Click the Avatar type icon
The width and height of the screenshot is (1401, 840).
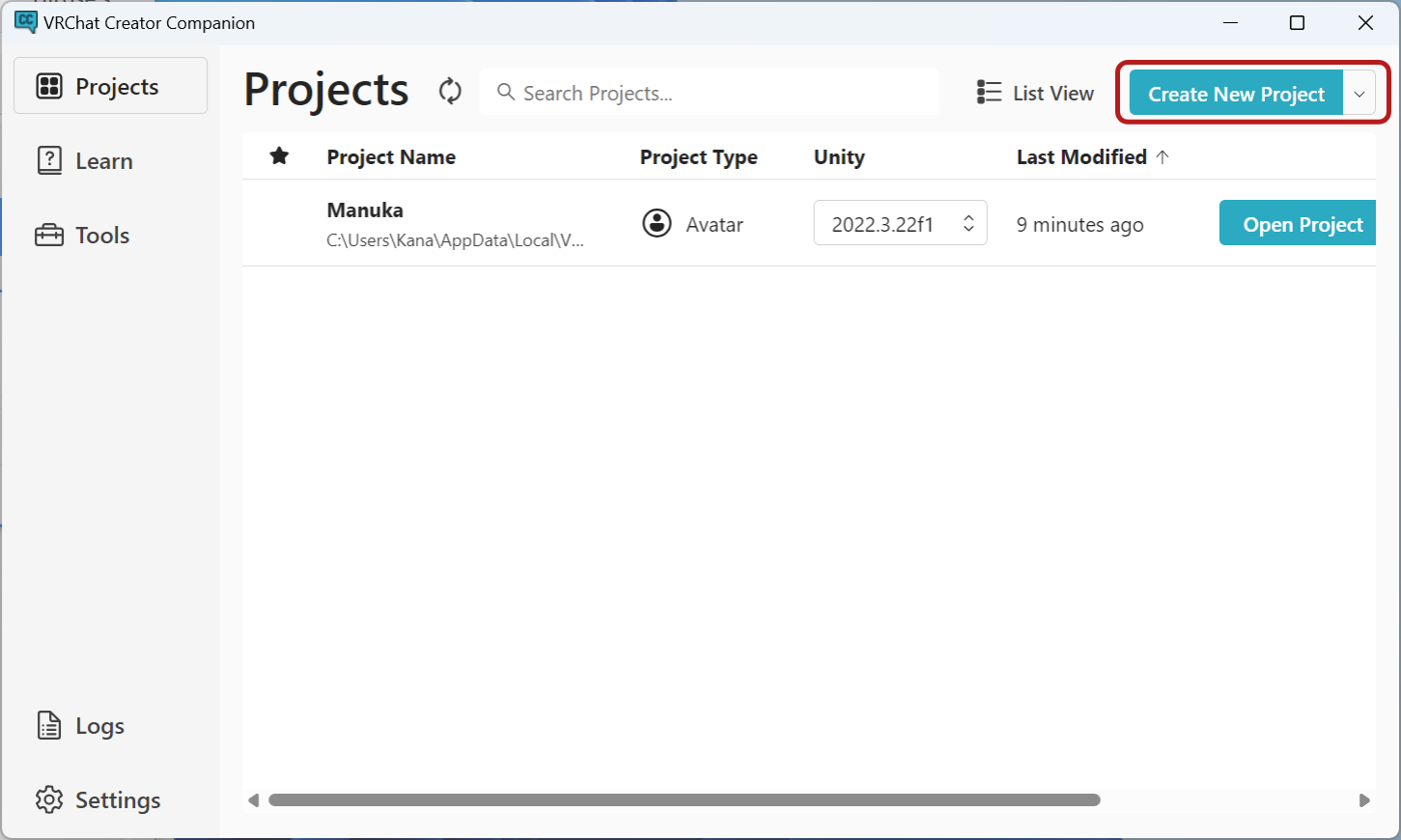(657, 223)
